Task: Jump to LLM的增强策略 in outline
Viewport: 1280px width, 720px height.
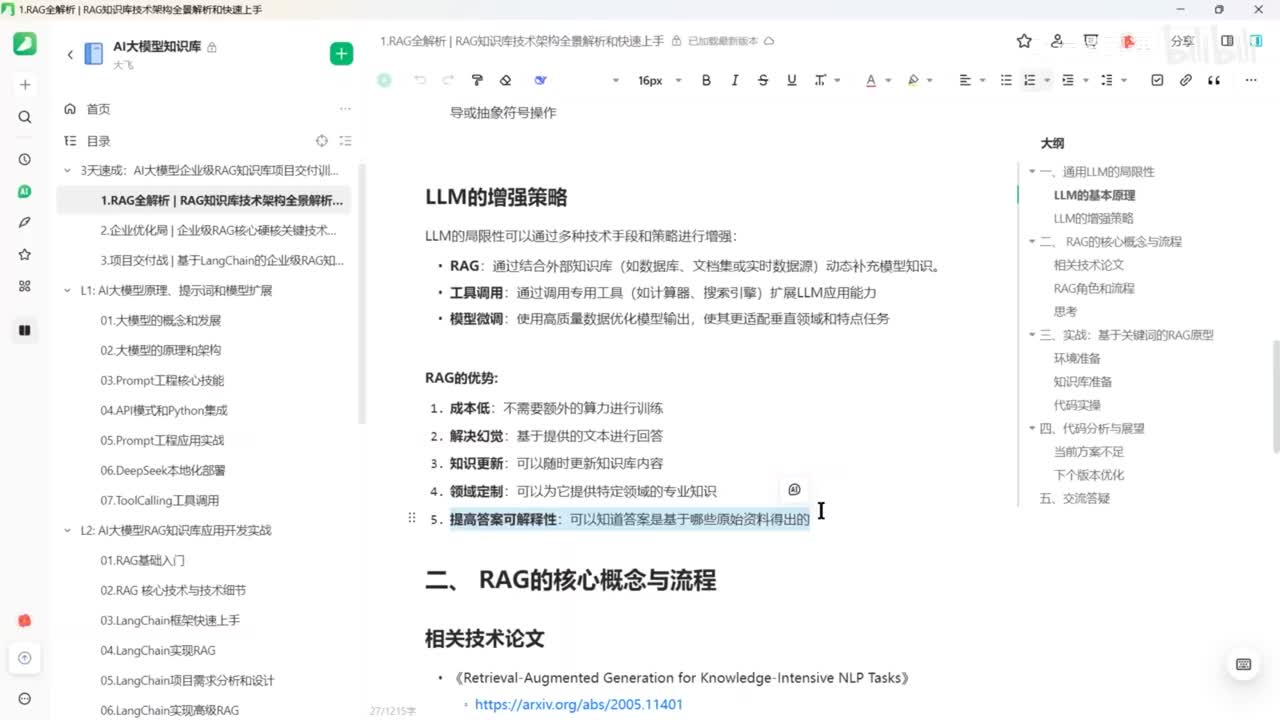Action: (1093, 218)
